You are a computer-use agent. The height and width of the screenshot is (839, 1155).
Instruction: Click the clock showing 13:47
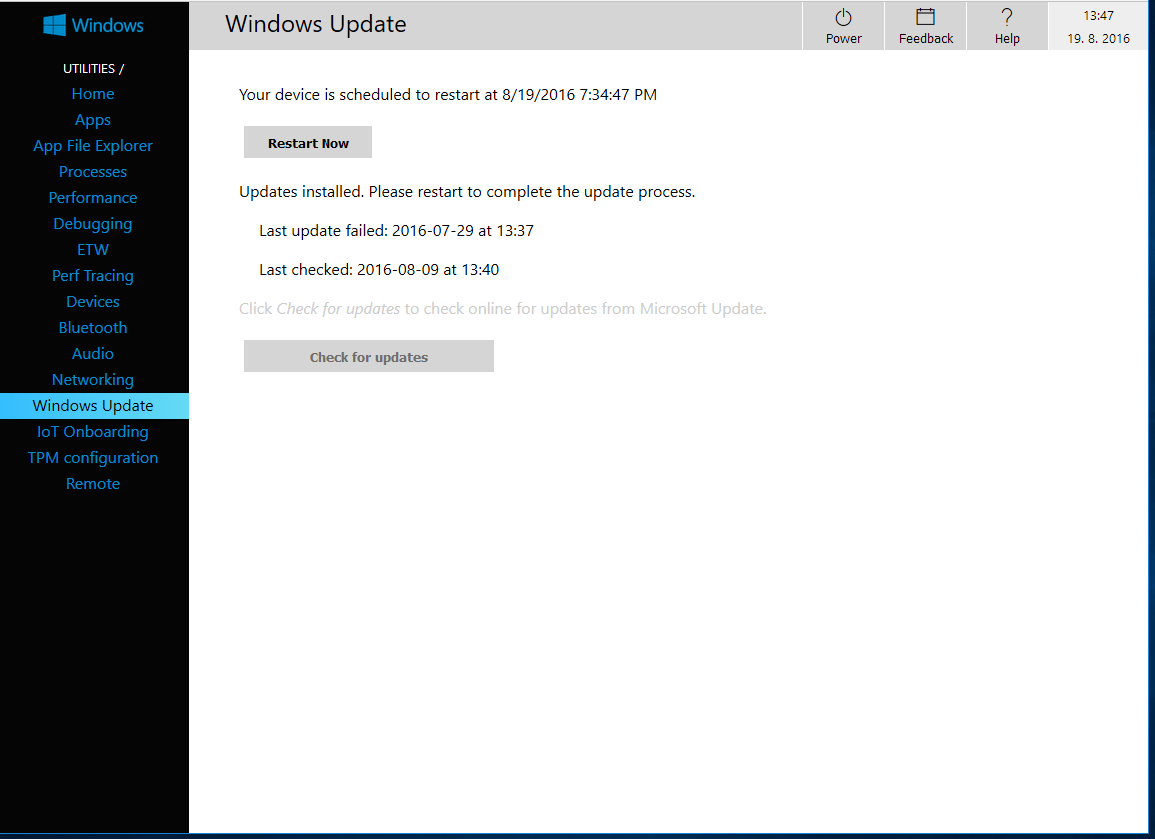pyautogui.click(x=1098, y=15)
